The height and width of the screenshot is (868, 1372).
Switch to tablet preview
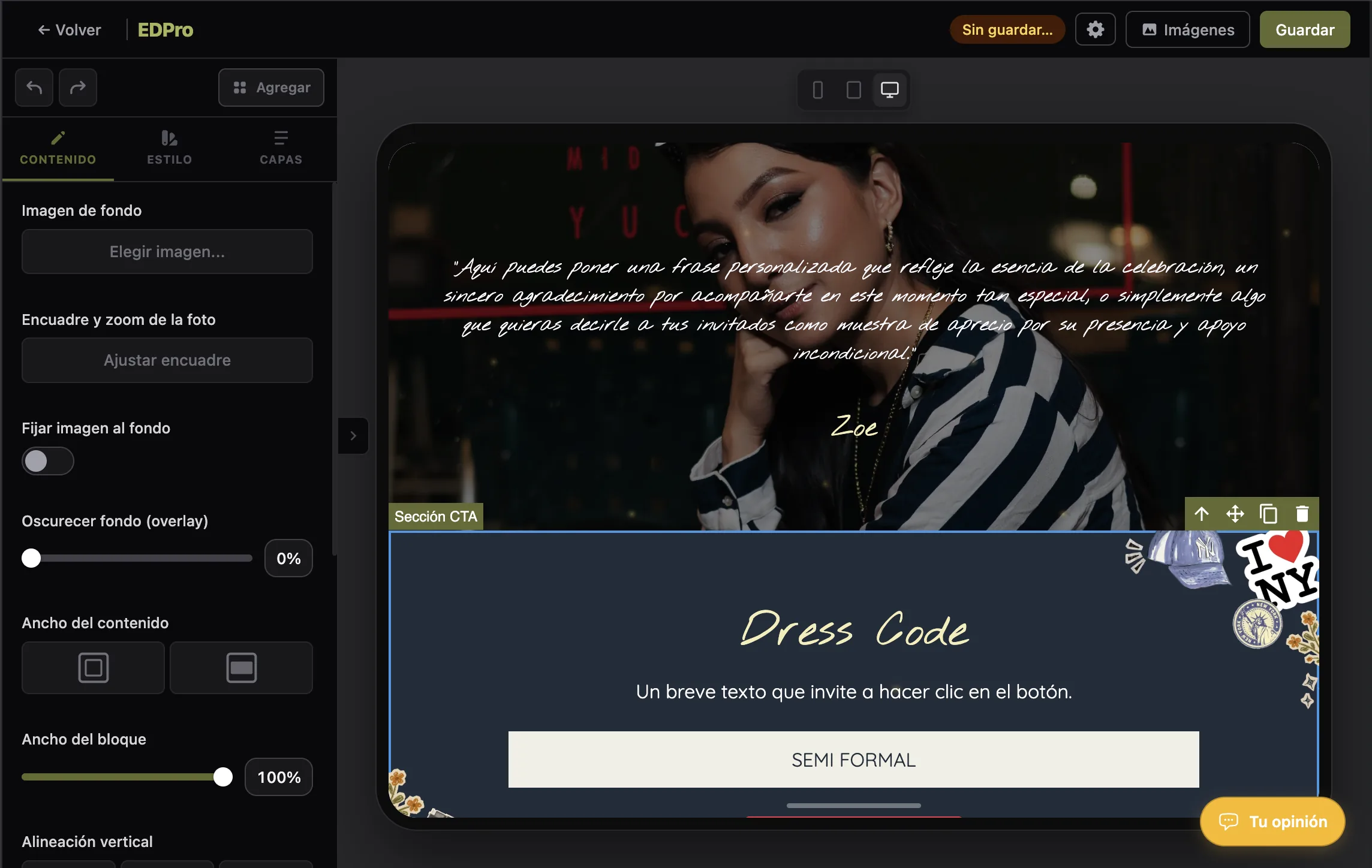pyautogui.click(x=854, y=90)
